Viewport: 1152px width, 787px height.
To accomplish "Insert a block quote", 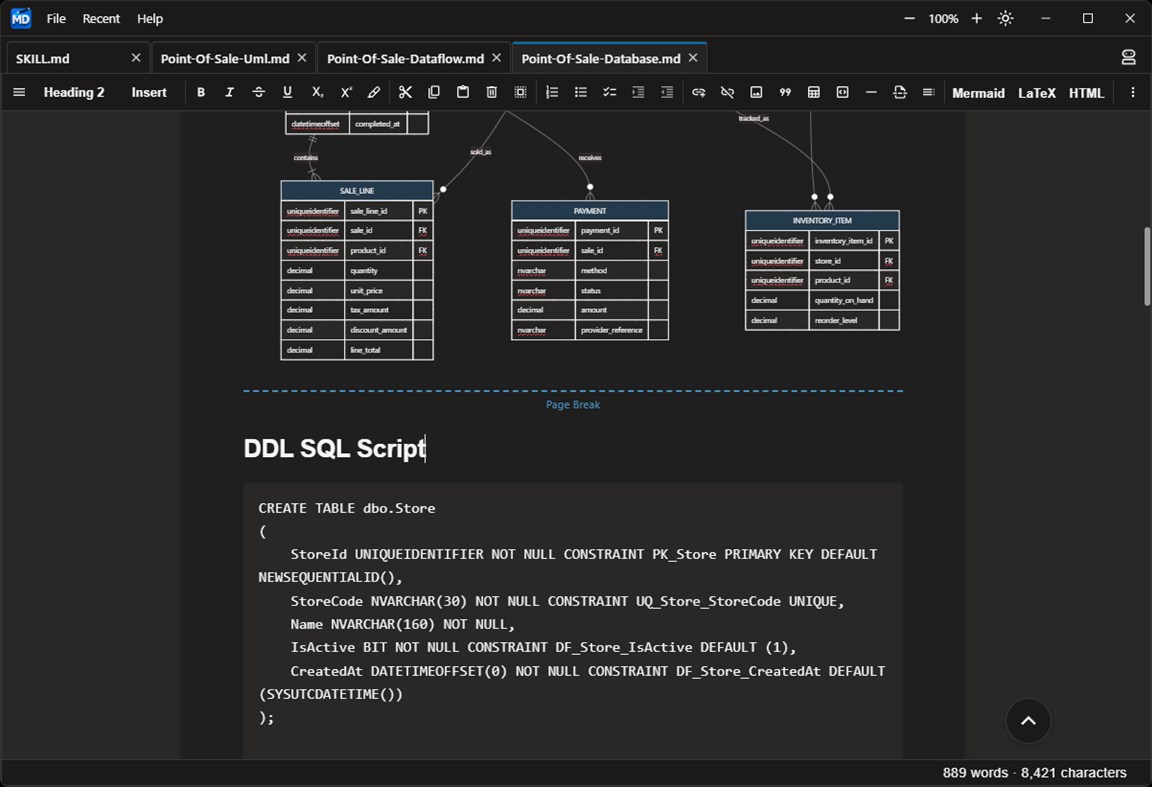I will 785,93.
